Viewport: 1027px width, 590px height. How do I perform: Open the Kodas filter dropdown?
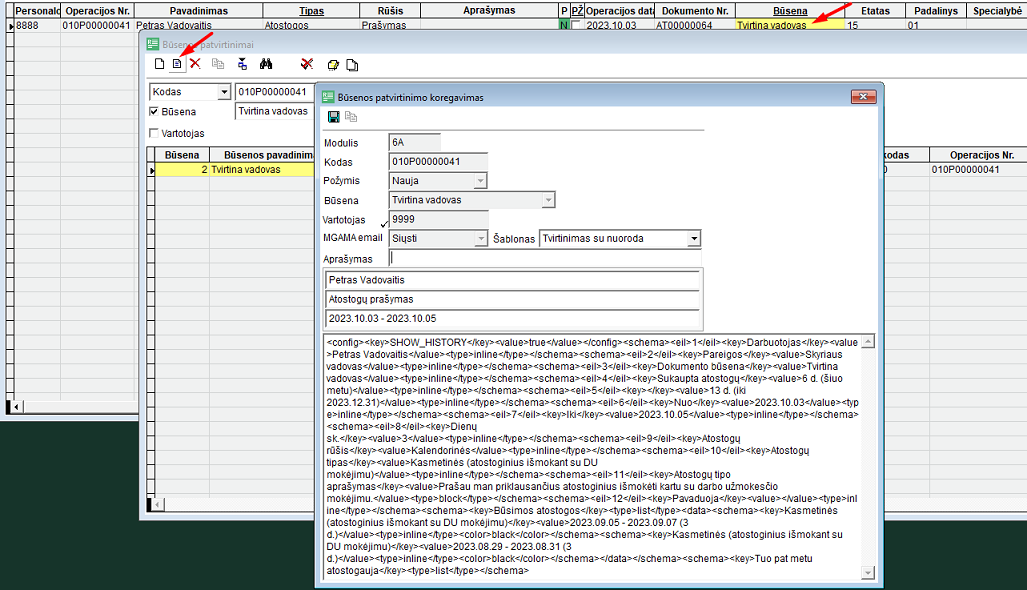coord(222,92)
